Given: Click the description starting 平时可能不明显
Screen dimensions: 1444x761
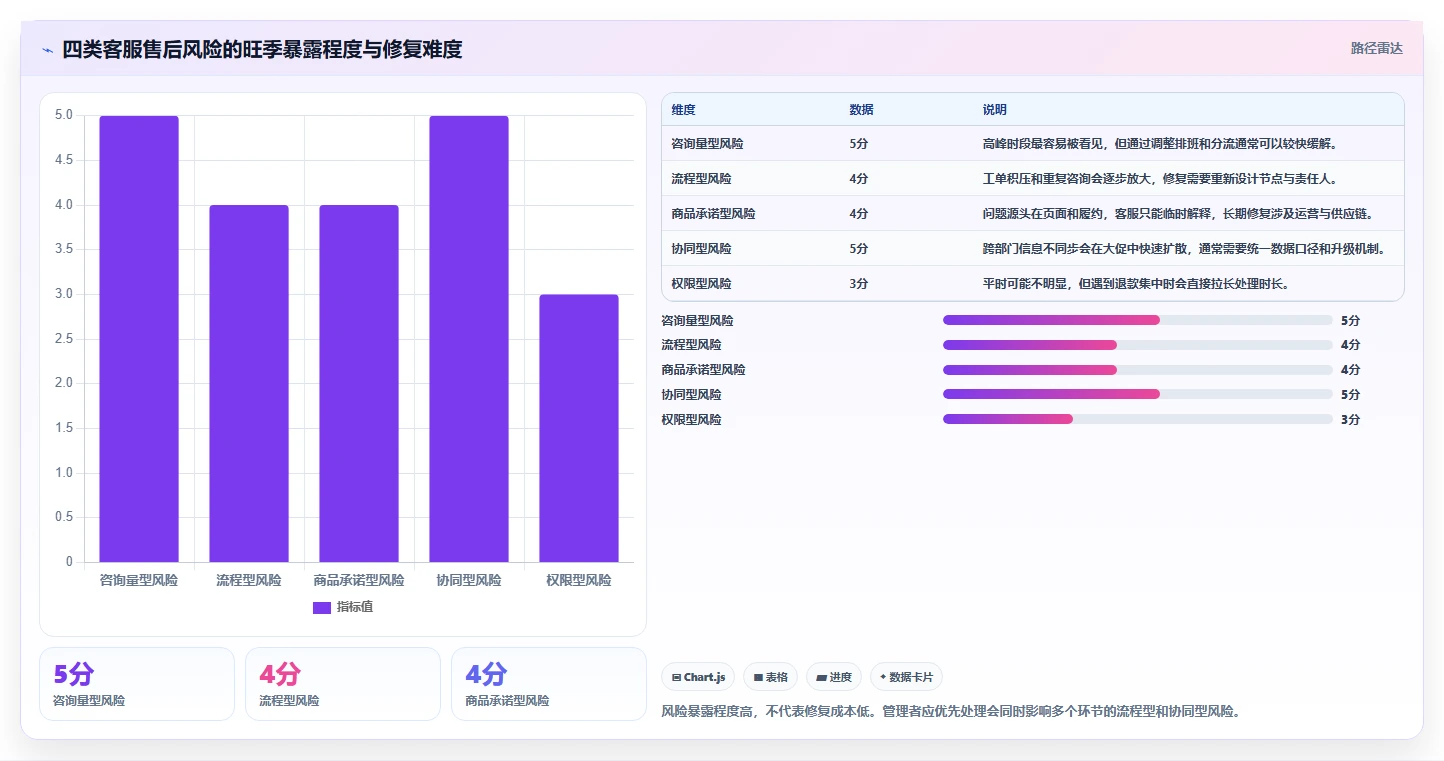Looking at the screenshot, I should tap(1136, 284).
